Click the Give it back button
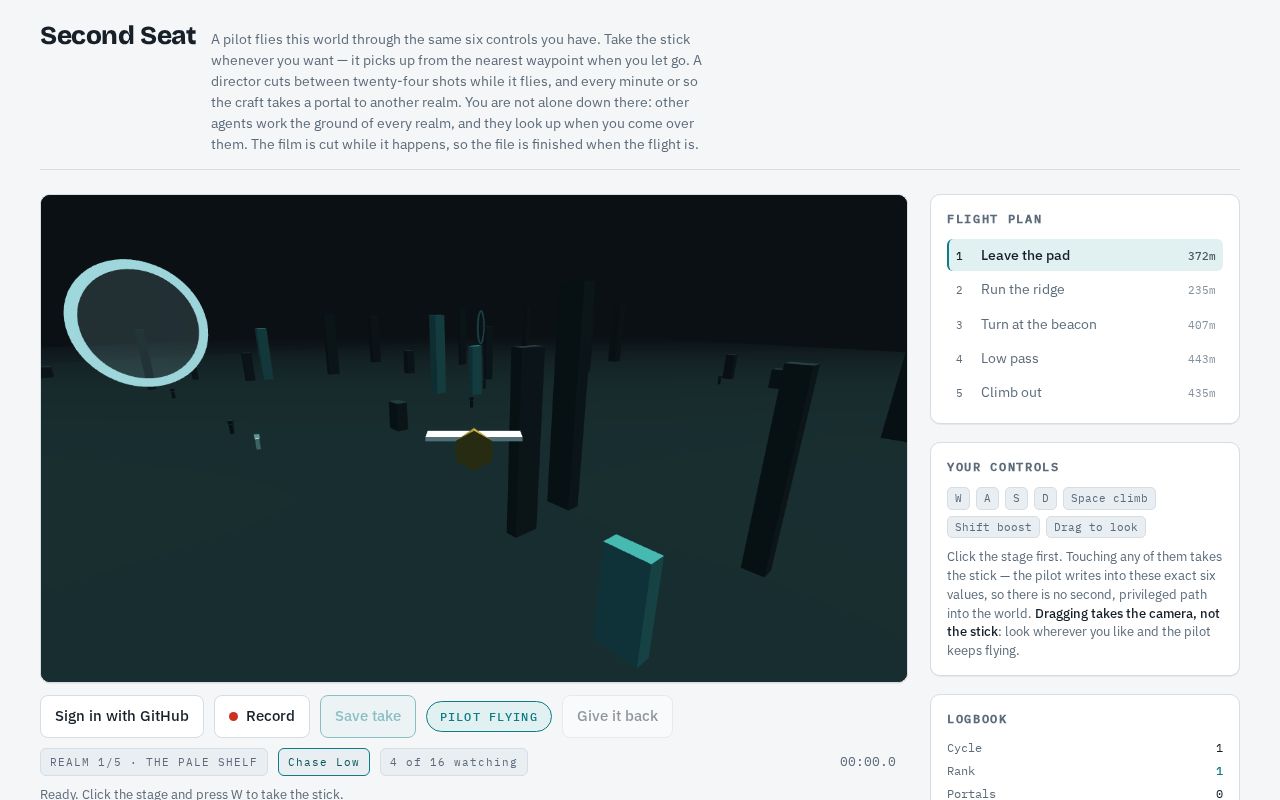The image size is (1280, 800). (x=617, y=716)
